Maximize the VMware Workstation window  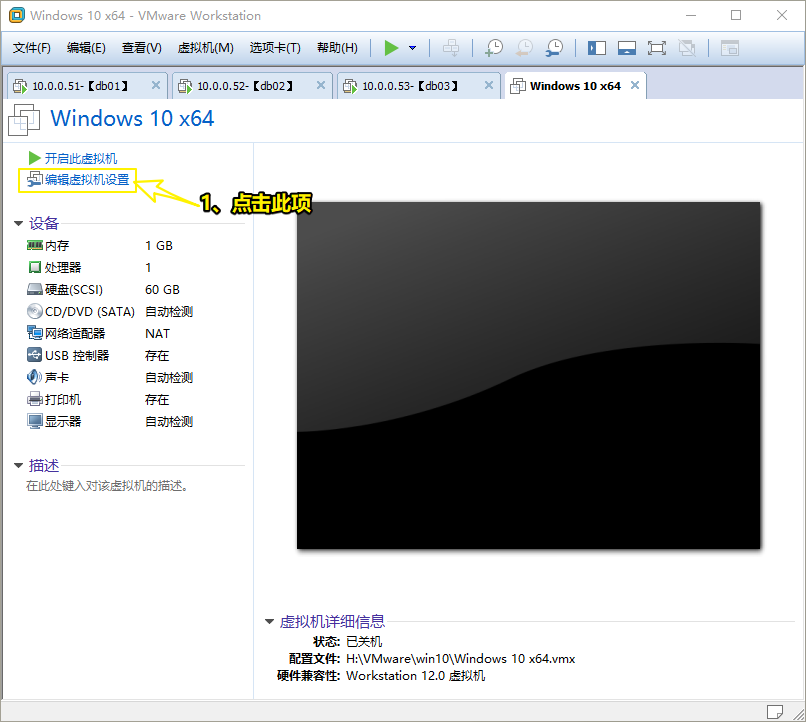(x=736, y=15)
